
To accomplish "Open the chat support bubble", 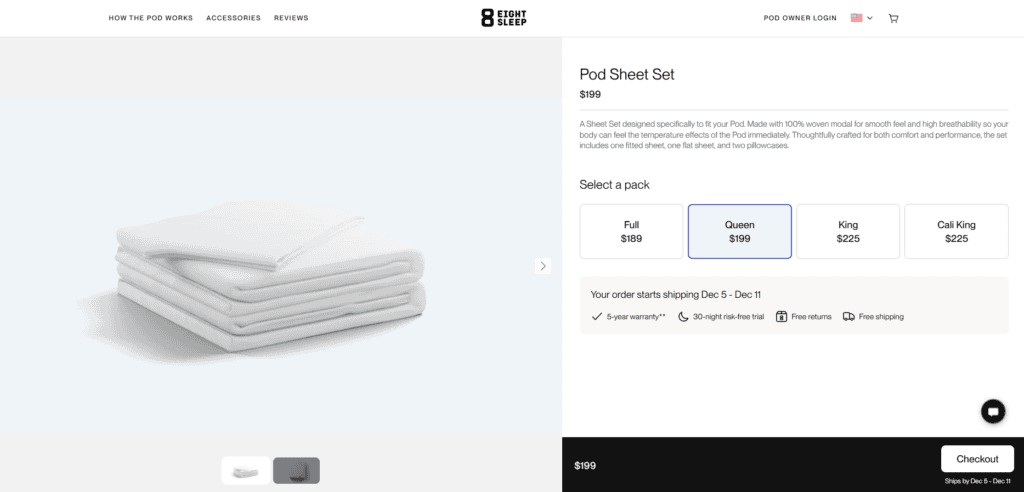I will click(992, 410).
